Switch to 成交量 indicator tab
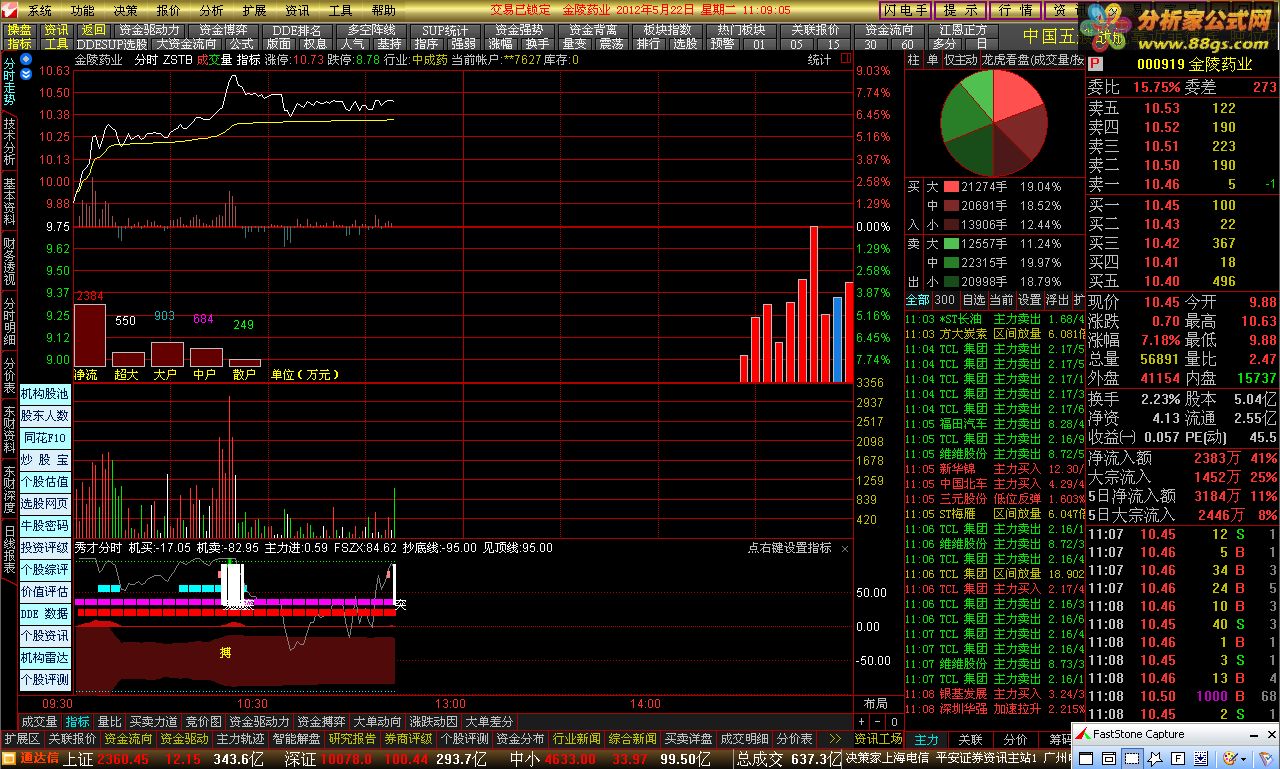The image size is (1280, 769). pos(39,722)
